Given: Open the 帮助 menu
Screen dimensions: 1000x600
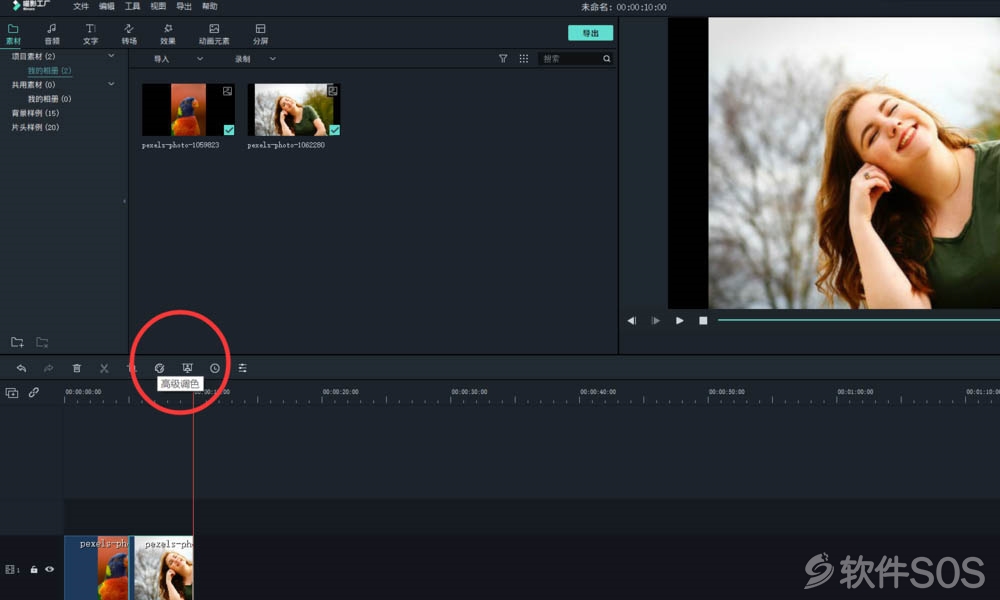Looking at the screenshot, I should (209, 6).
